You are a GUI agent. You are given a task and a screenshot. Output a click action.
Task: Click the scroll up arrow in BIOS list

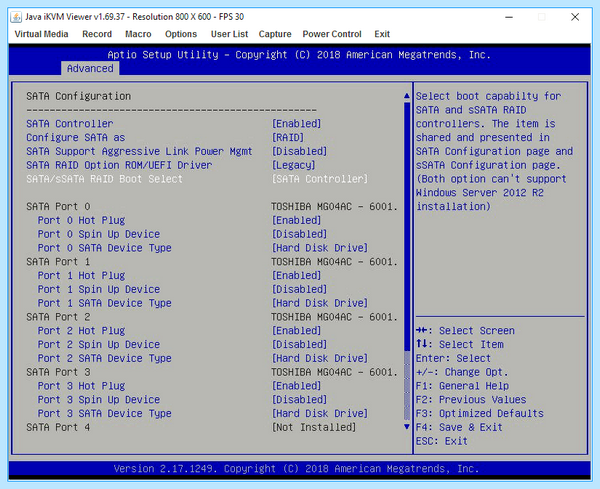point(407,96)
